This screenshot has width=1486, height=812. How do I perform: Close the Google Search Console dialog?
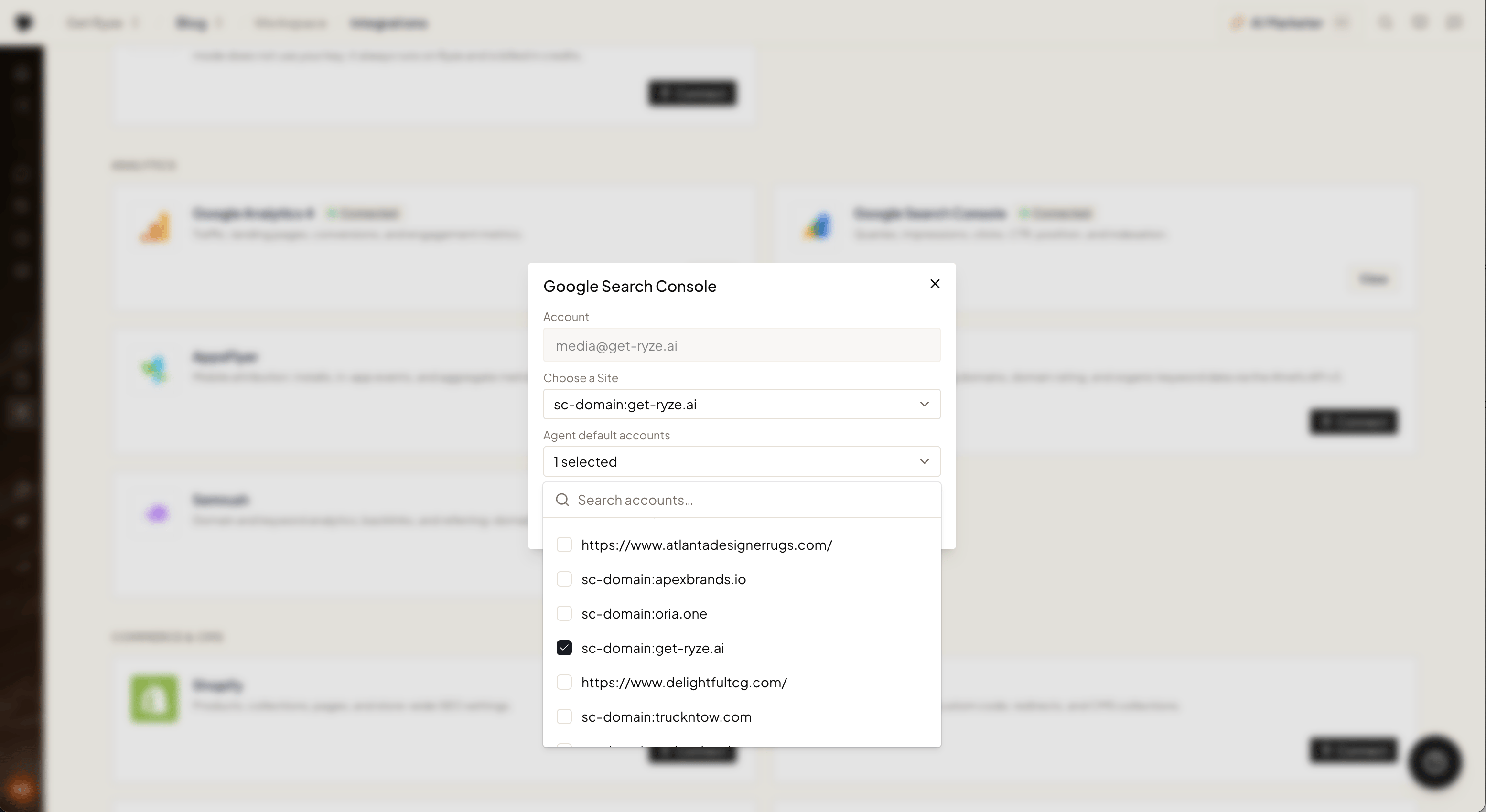[x=935, y=284]
